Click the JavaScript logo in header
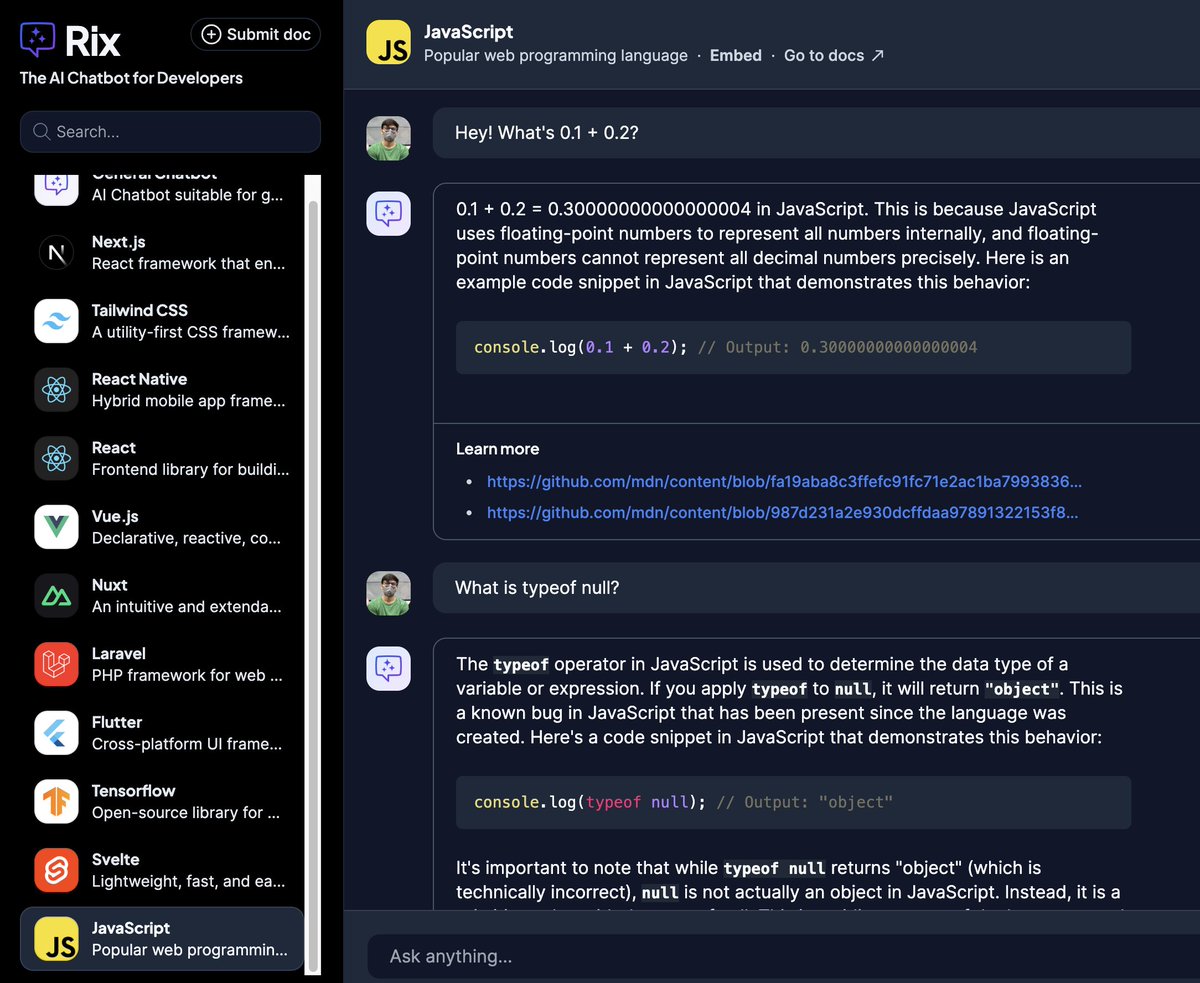This screenshot has height=983, width=1200. [388, 43]
